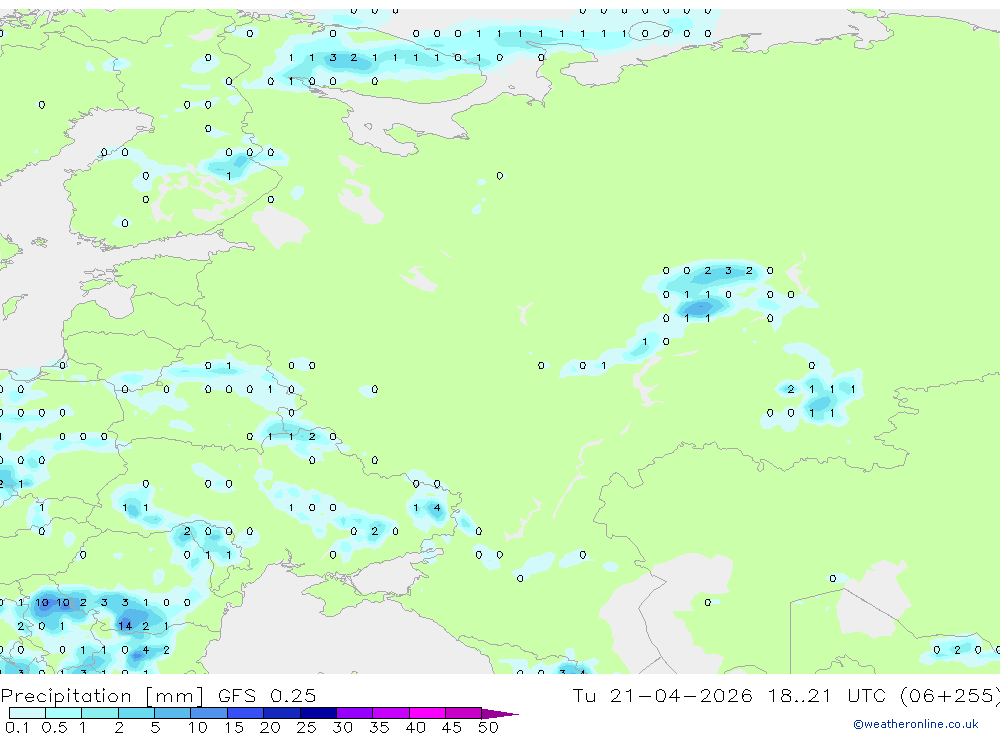1000x733 pixels.
Task: Select legend swatch between 10 and 15
Action: 209,713
